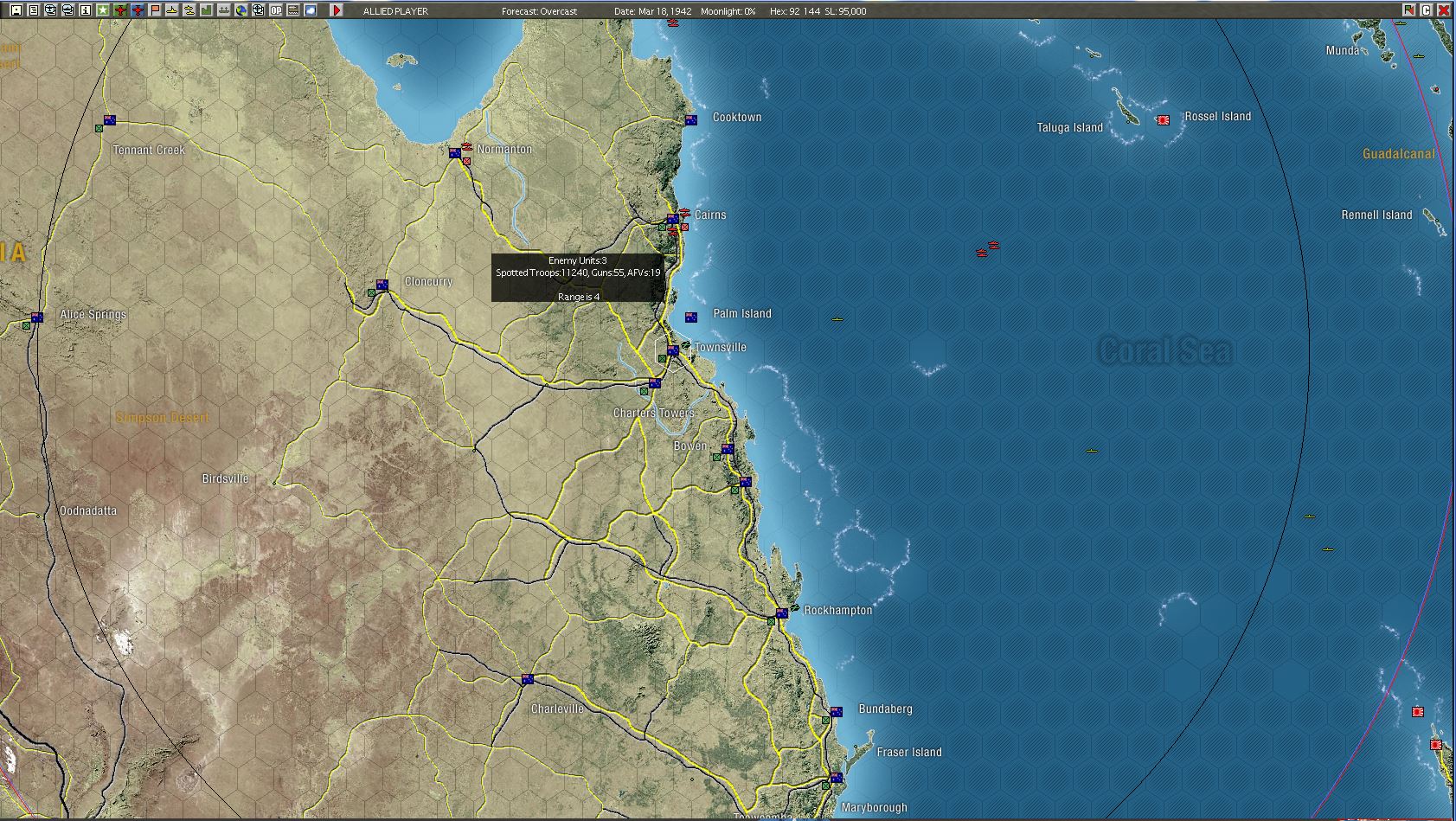Select the Charleville base flag
This screenshot has height=821, width=1456.
tap(528, 679)
